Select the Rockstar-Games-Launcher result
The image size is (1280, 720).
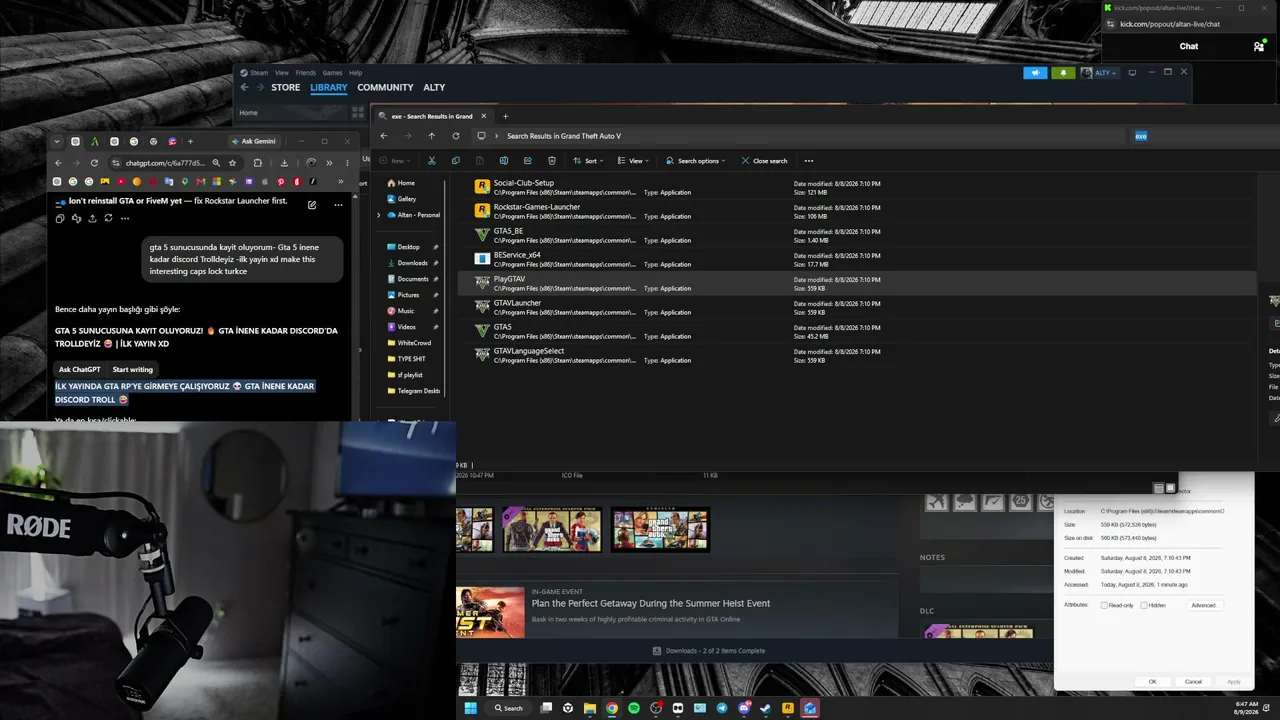point(856,212)
